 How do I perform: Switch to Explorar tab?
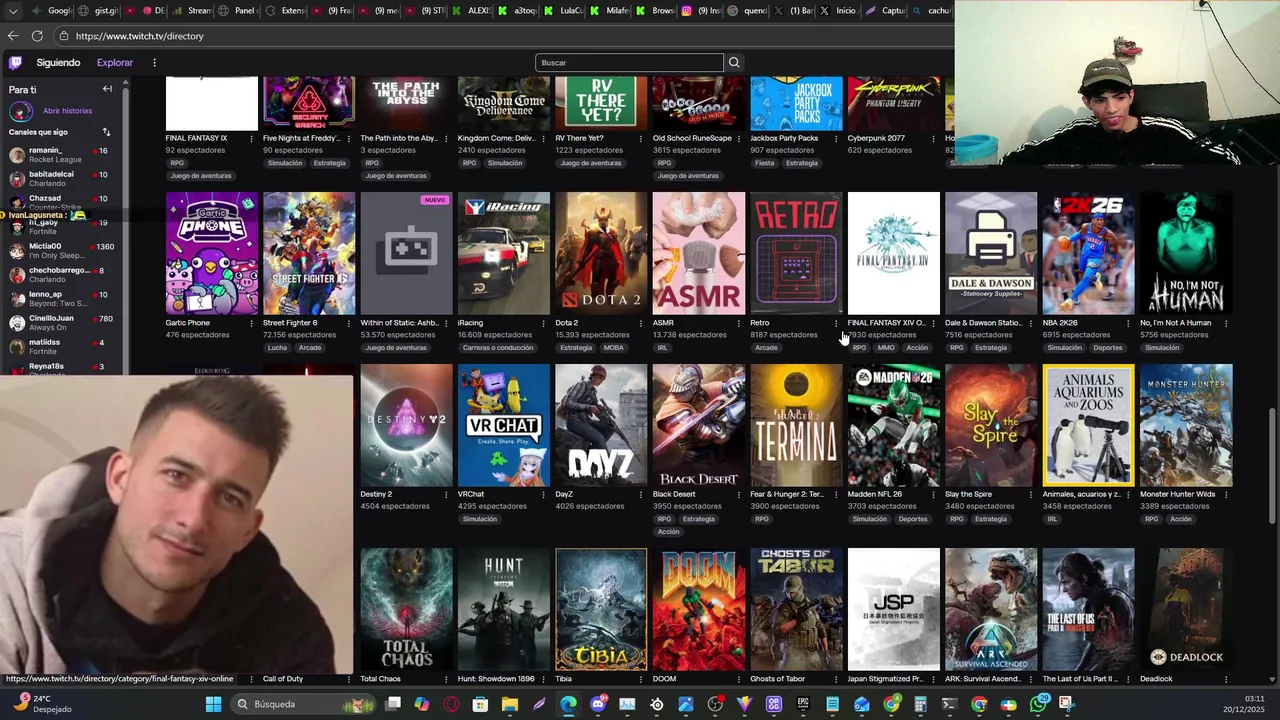click(115, 63)
